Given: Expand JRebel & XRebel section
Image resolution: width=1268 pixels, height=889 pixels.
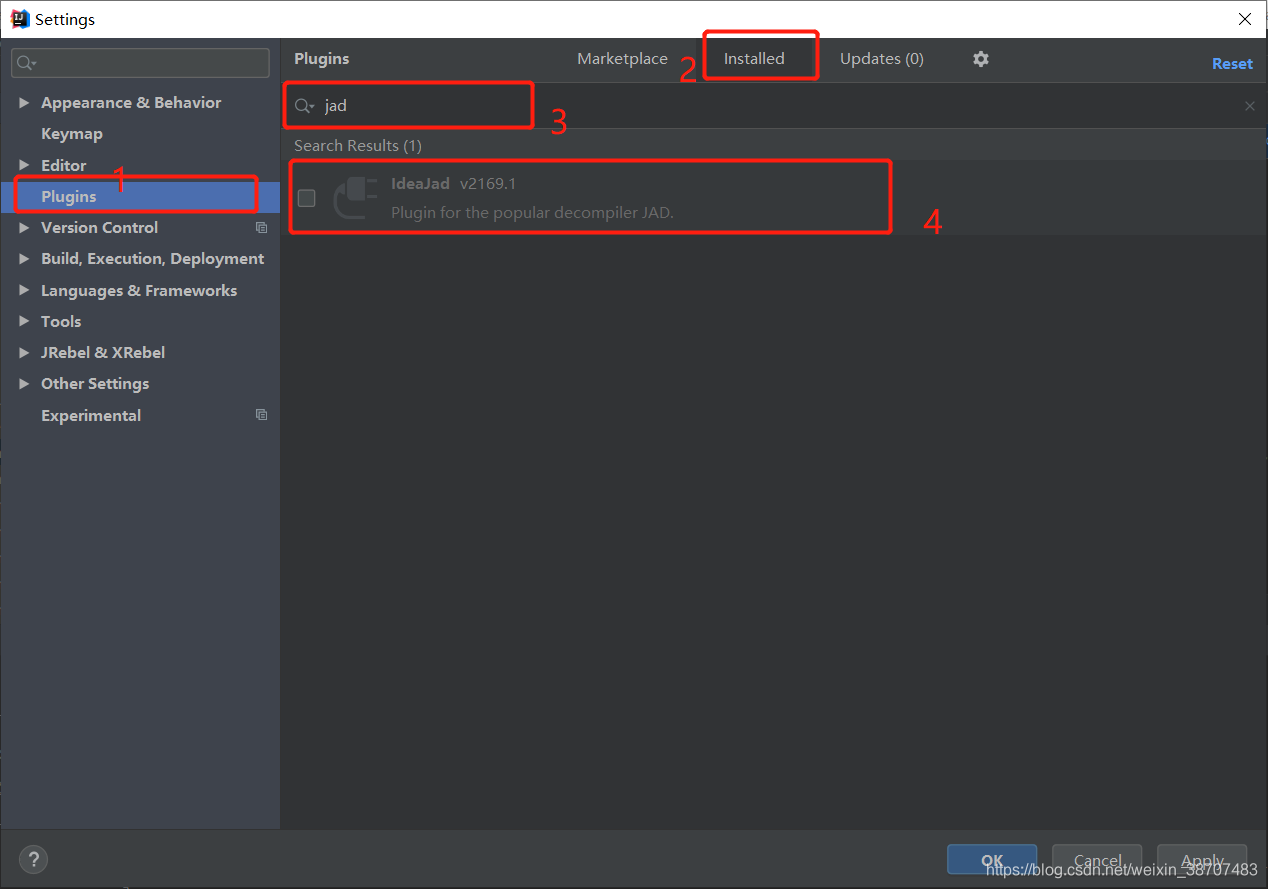Looking at the screenshot, I should (24, 353).
